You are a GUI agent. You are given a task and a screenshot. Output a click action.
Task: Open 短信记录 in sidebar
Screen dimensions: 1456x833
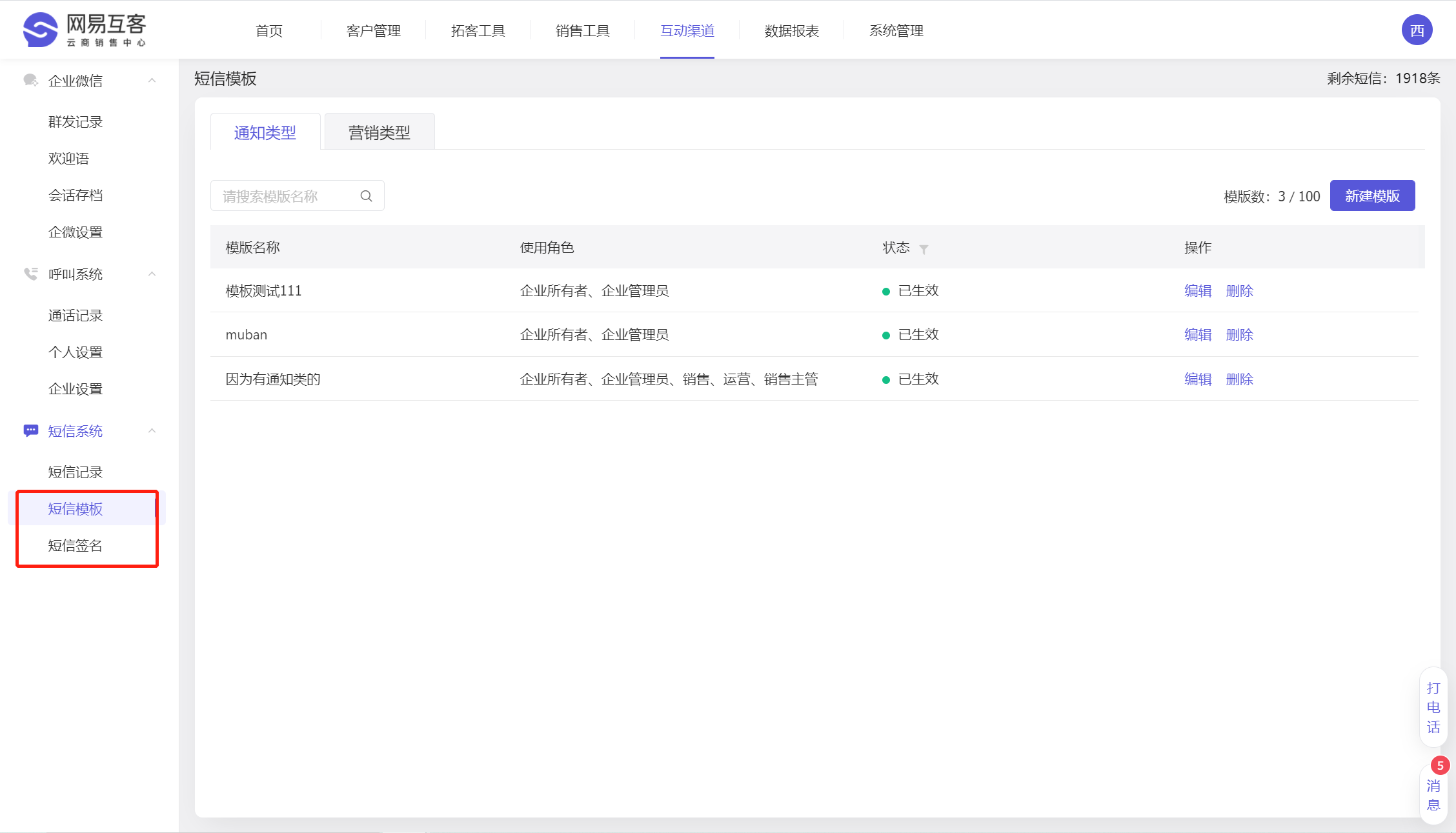click(76, 472)
